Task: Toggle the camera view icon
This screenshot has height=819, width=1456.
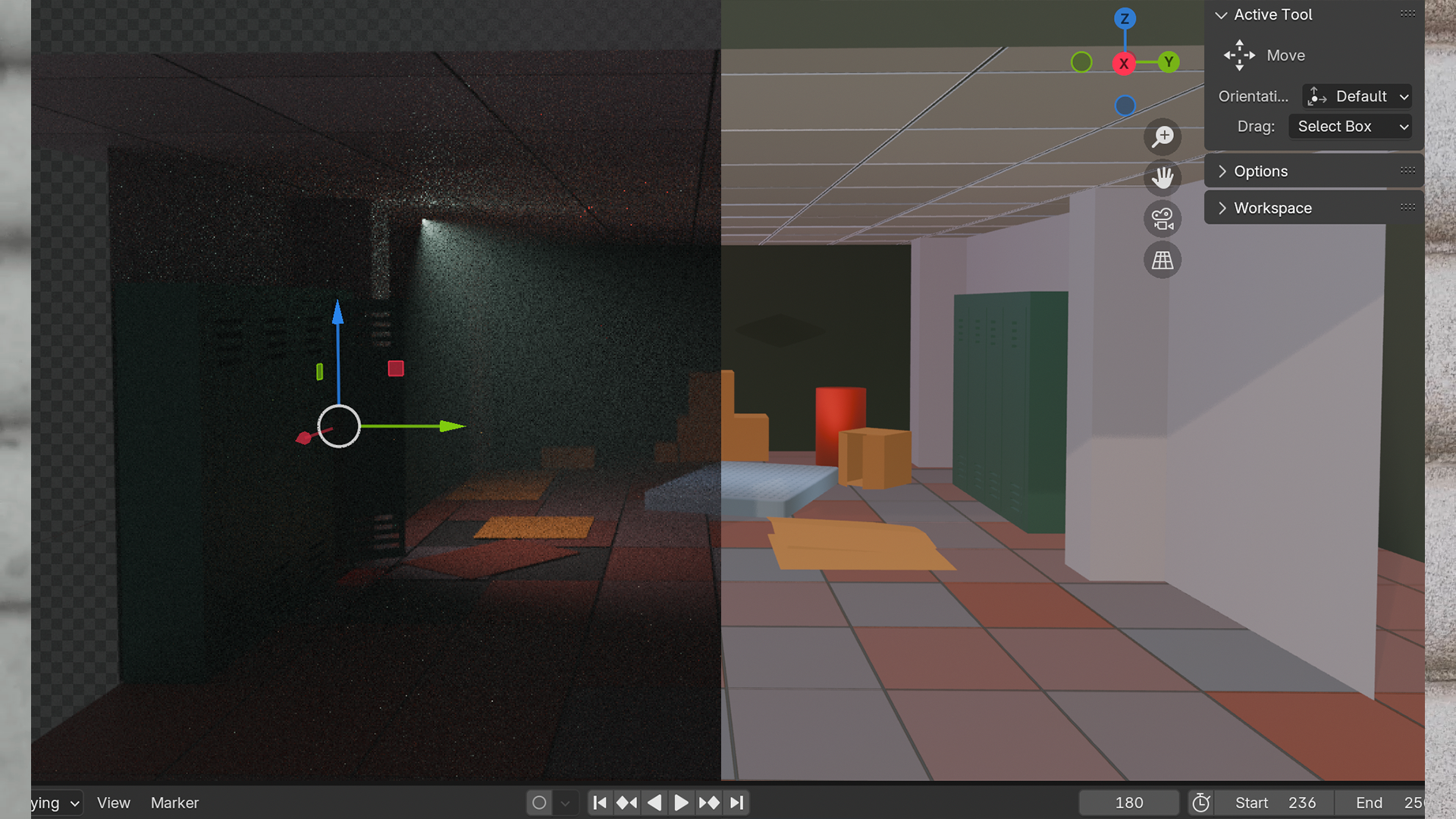Action: click(1163, 219)
